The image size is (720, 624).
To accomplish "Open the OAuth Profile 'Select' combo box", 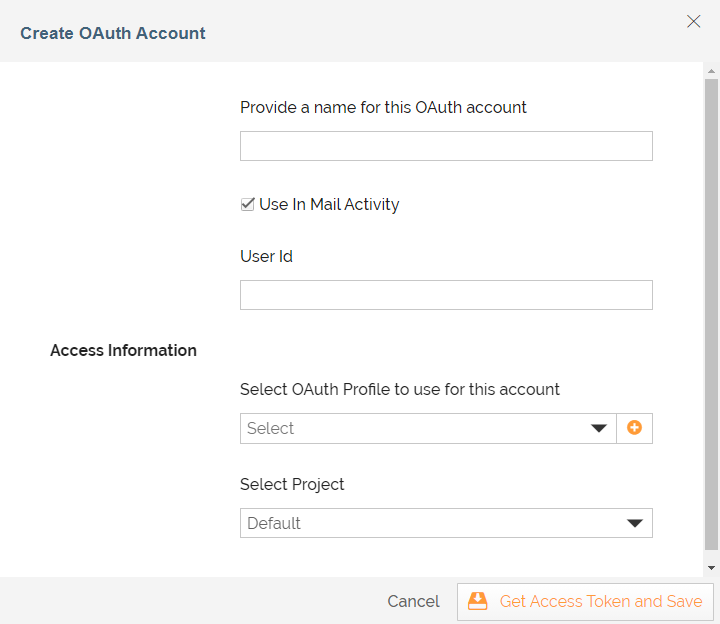I will tap(415, 428).
